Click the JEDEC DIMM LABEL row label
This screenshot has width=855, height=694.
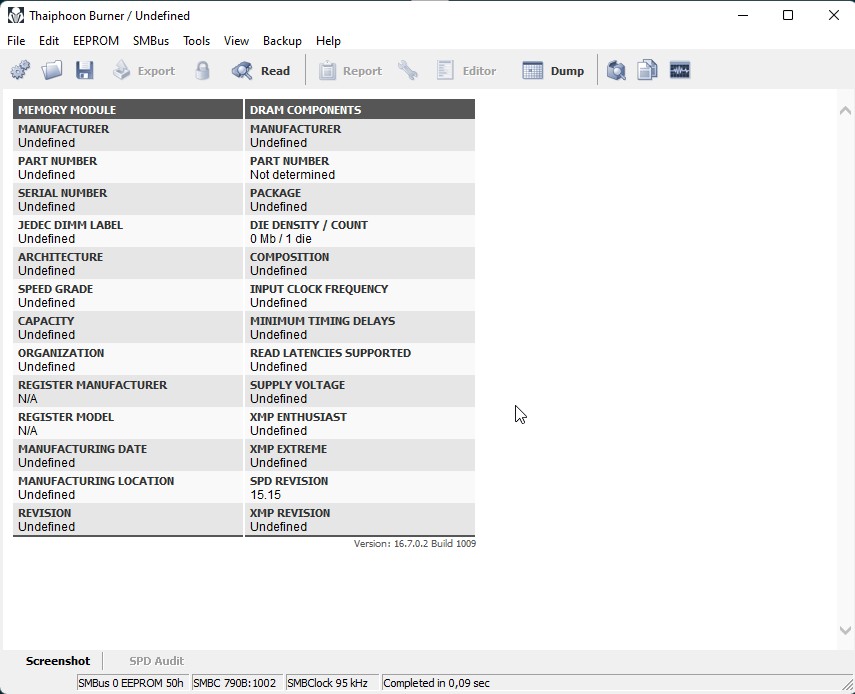70,225
